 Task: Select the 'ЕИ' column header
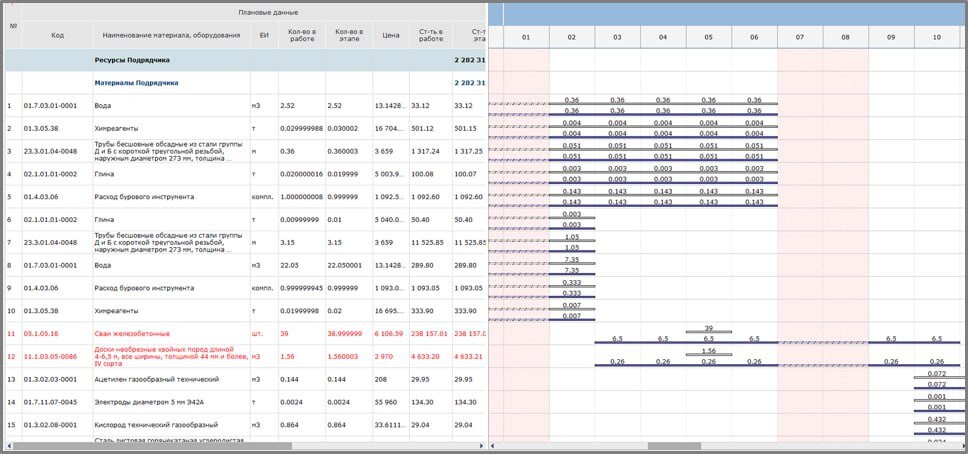click(x=264, y=36)
